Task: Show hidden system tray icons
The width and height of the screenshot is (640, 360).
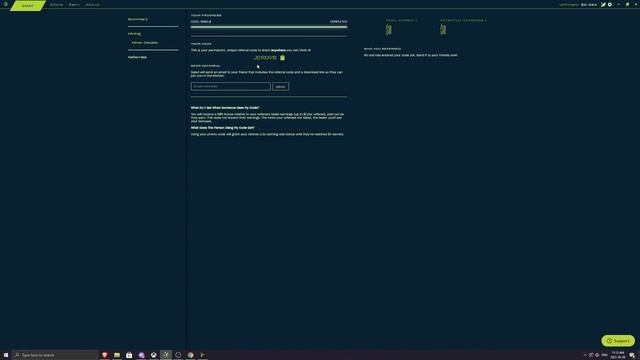Action: pos(585,355)
